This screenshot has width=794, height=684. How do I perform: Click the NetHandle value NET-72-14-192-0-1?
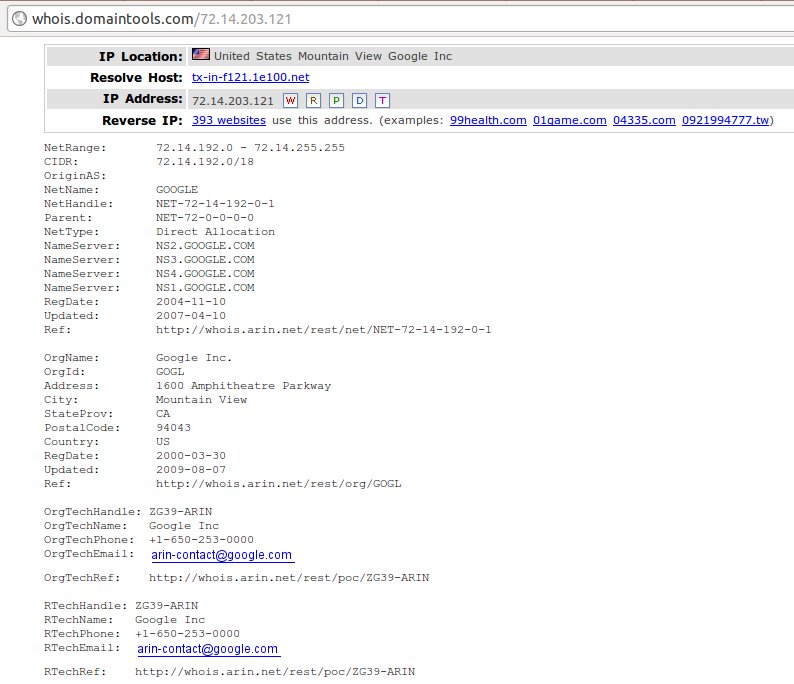pos(215,204)
